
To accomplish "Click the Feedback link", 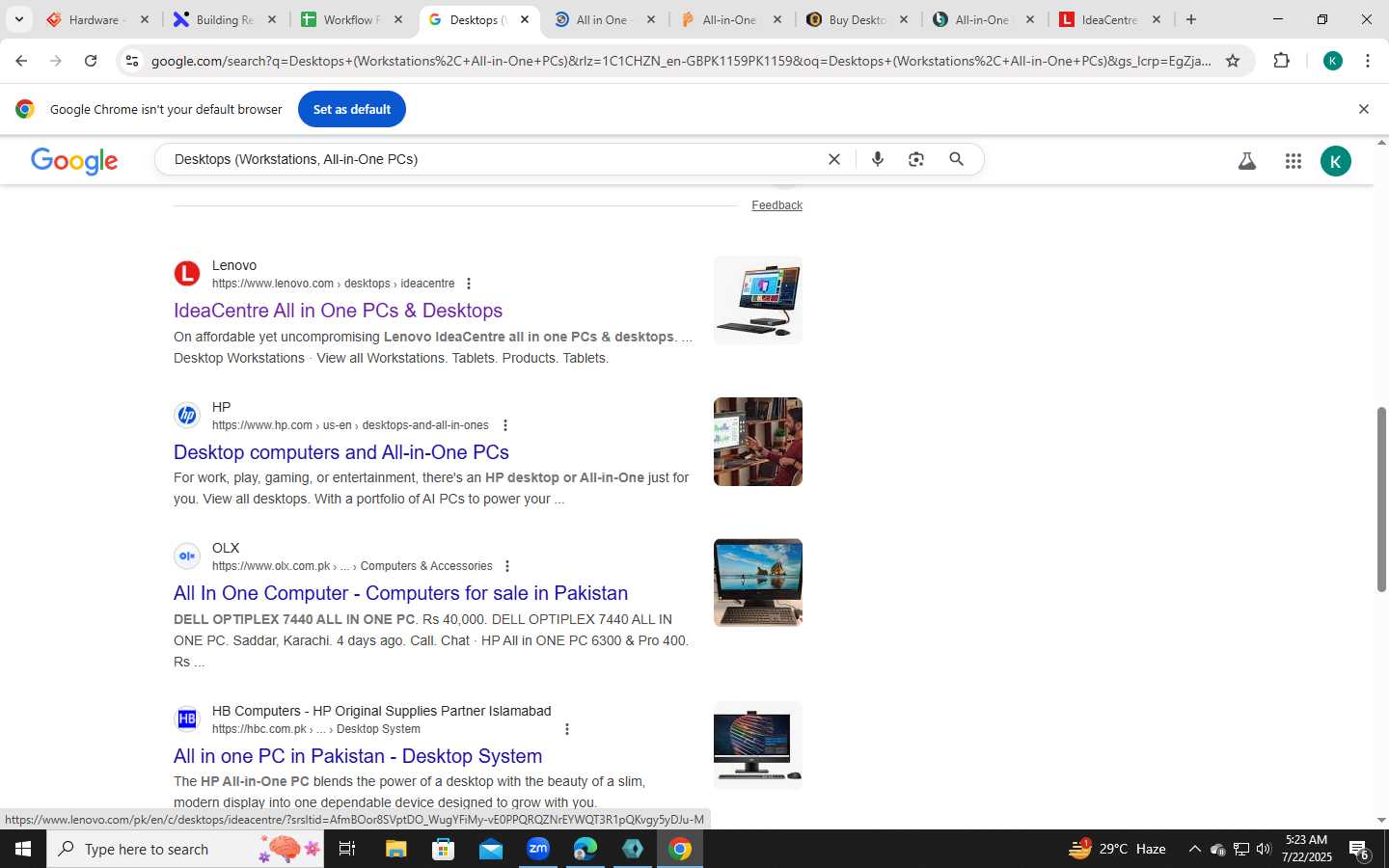I will click(x=776, y=205).
